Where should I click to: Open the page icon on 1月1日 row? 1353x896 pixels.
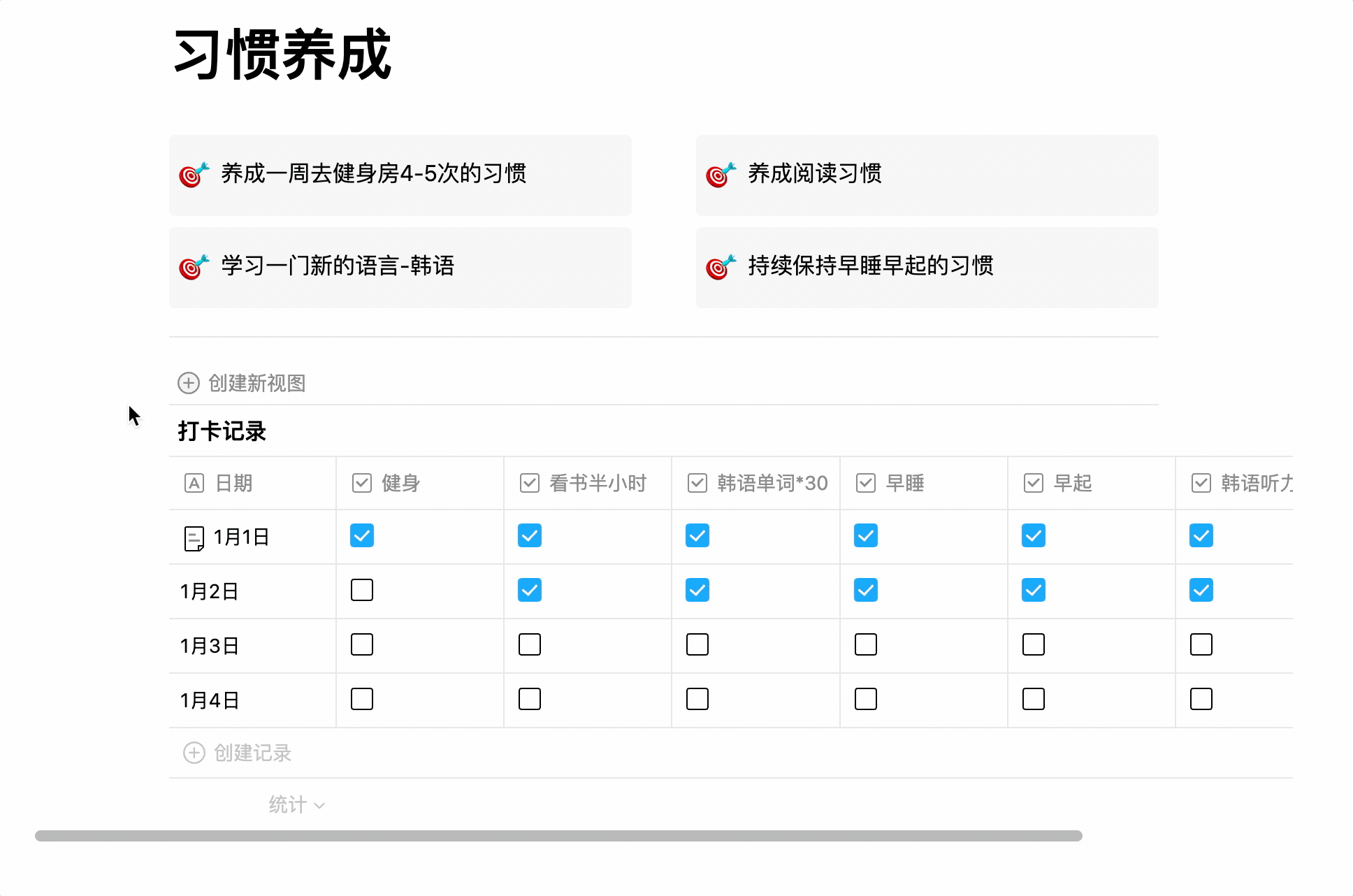(x=194, y=538)
